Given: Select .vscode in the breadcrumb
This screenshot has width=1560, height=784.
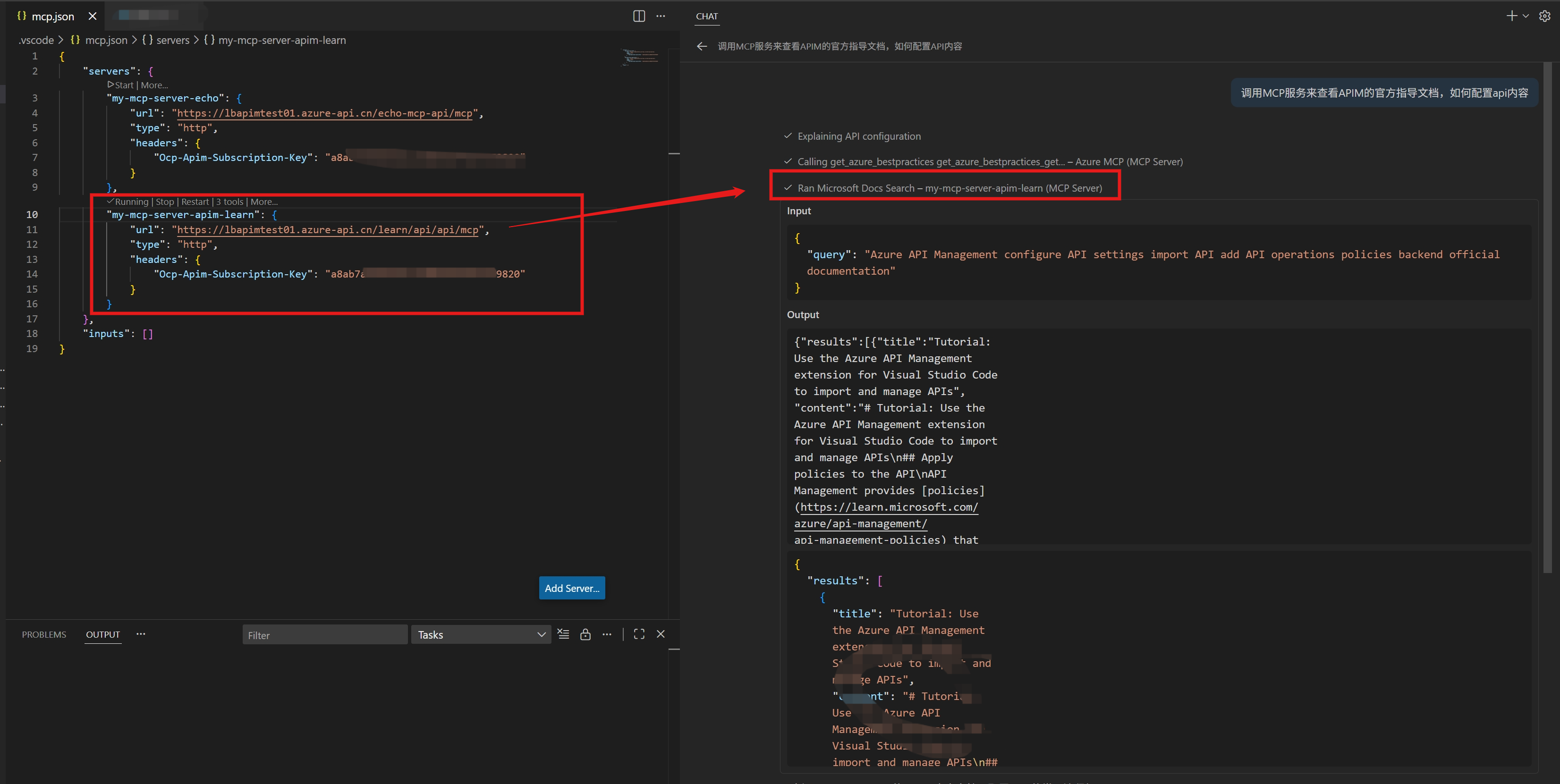Looking at the screenshot, I should [36, 41].
